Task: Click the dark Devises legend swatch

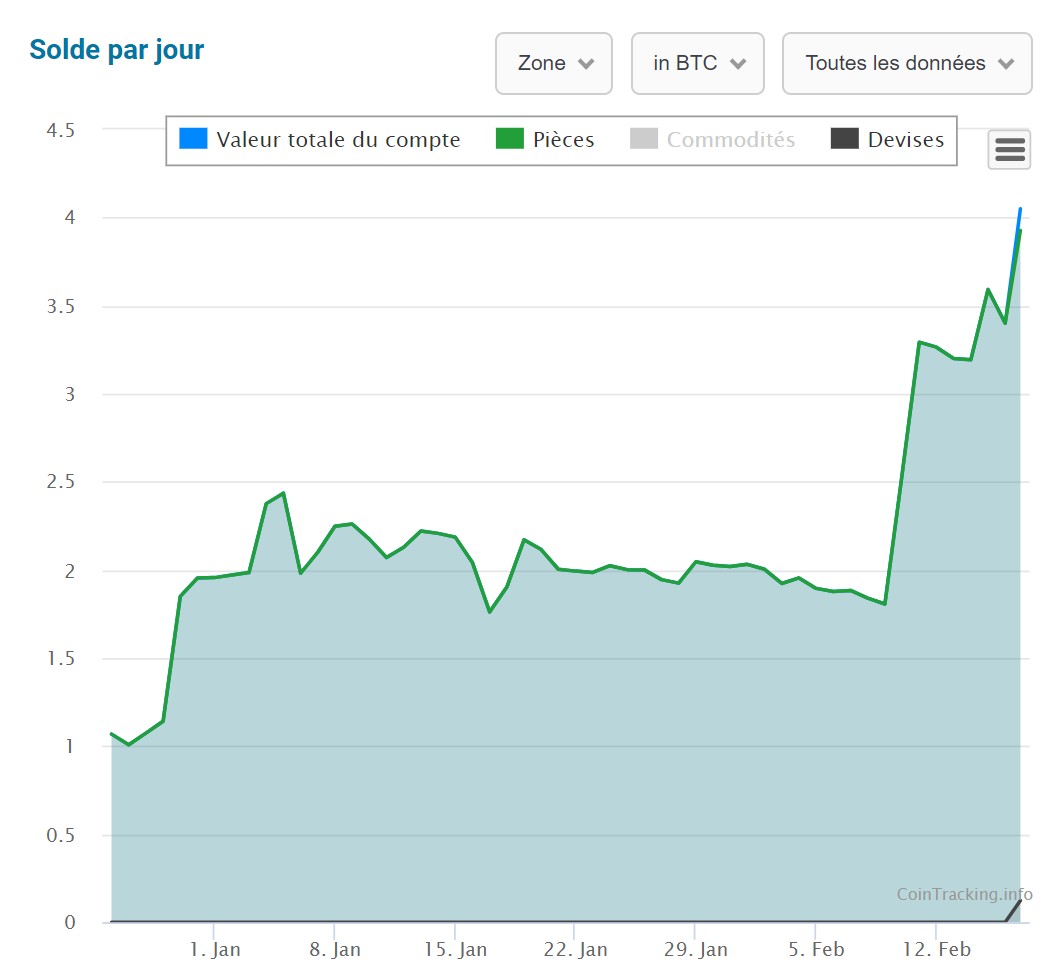Action: click(x=845, y=139)
